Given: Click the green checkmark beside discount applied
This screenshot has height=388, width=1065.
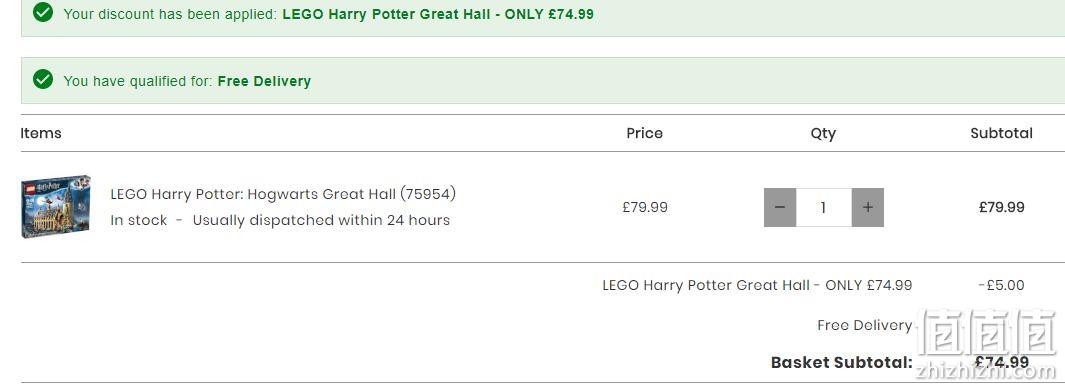Looking at the screenshot, I should [43, 12].
